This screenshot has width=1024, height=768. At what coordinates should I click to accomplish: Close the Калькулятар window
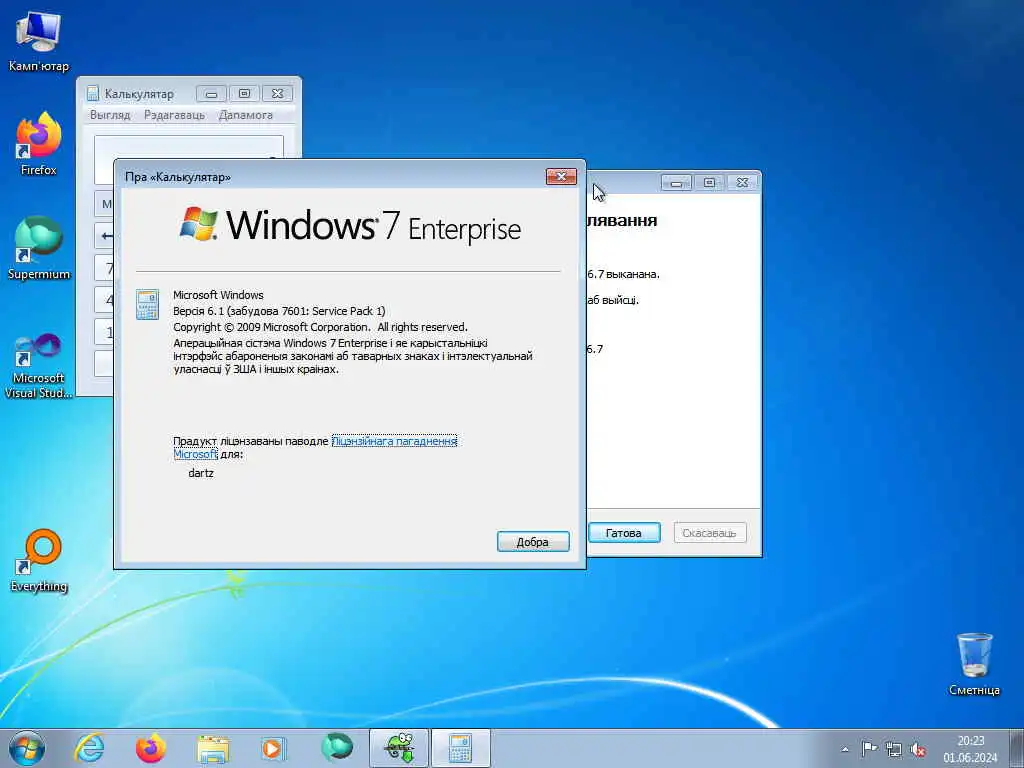point(278,94)
